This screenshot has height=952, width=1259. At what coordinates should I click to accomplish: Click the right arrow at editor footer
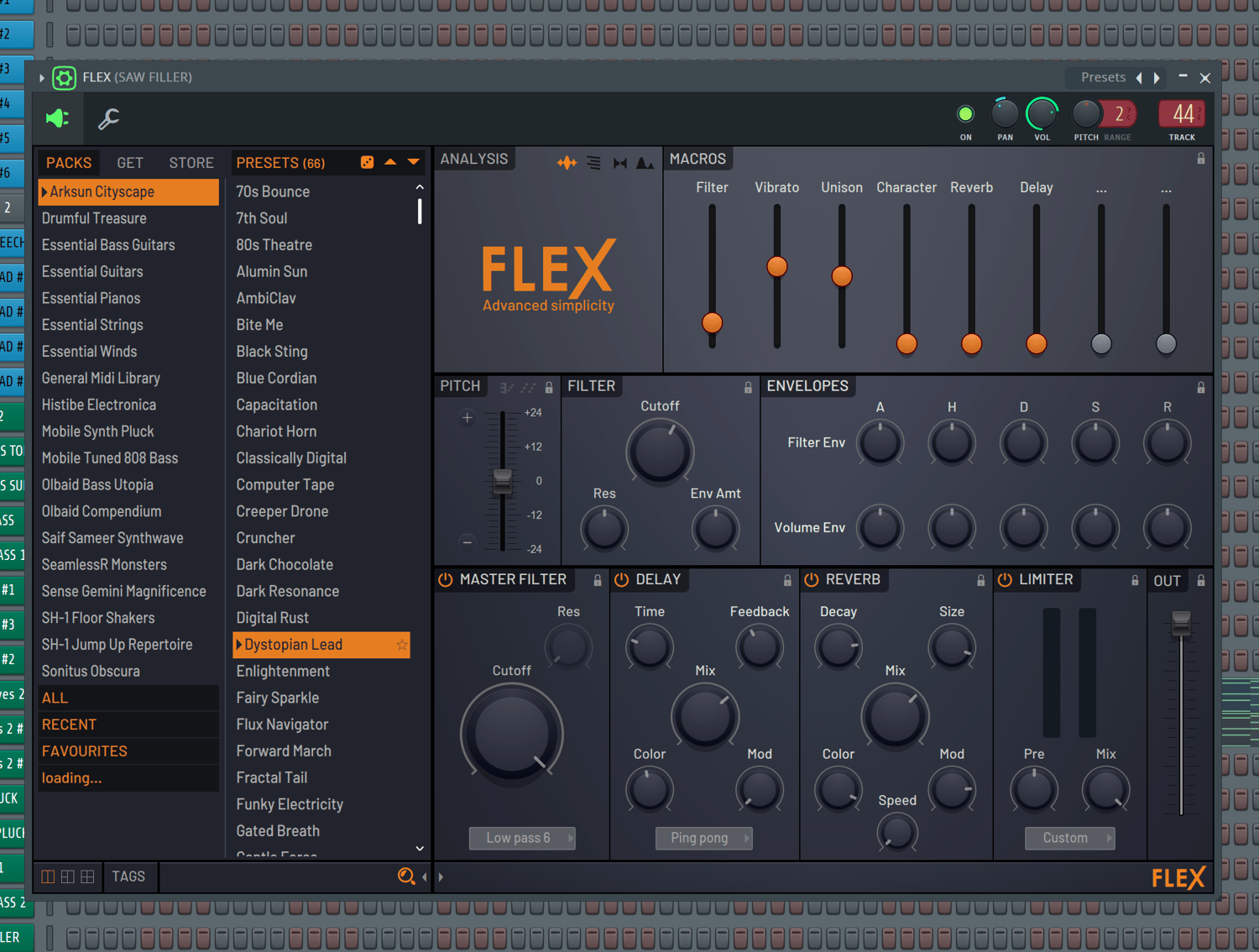point(441,876)
